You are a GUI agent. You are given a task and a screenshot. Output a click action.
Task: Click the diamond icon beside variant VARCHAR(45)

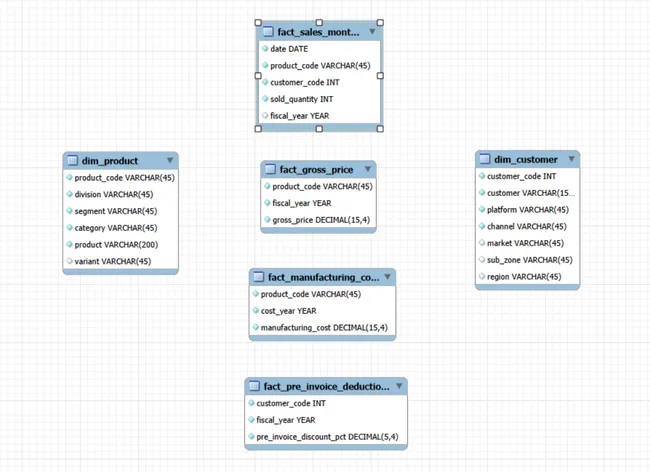pyautogui.click(x=70, y=261)
